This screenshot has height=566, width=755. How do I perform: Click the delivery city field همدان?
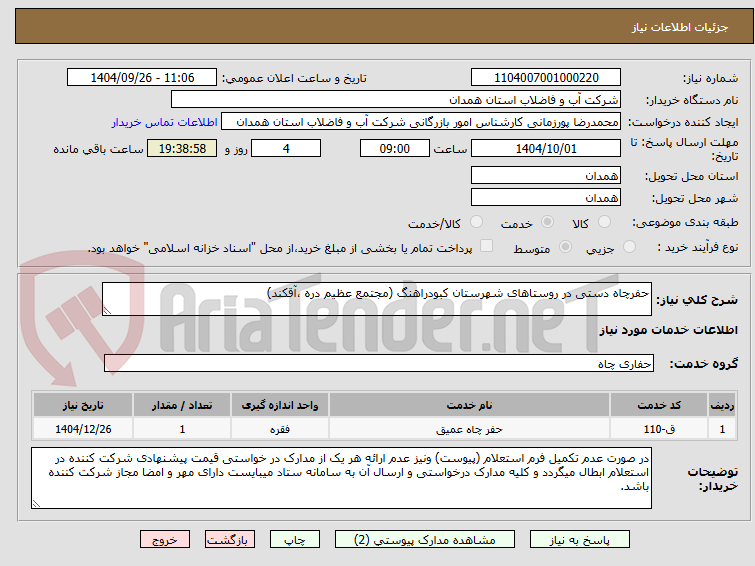click(546, 197)
